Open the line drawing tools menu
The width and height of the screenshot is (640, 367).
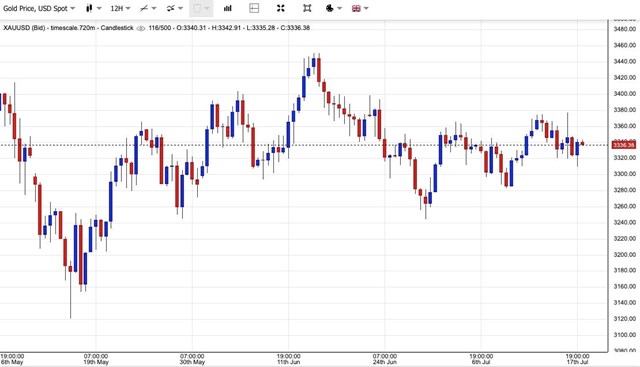pyautogui.click(x=144, y=8)
